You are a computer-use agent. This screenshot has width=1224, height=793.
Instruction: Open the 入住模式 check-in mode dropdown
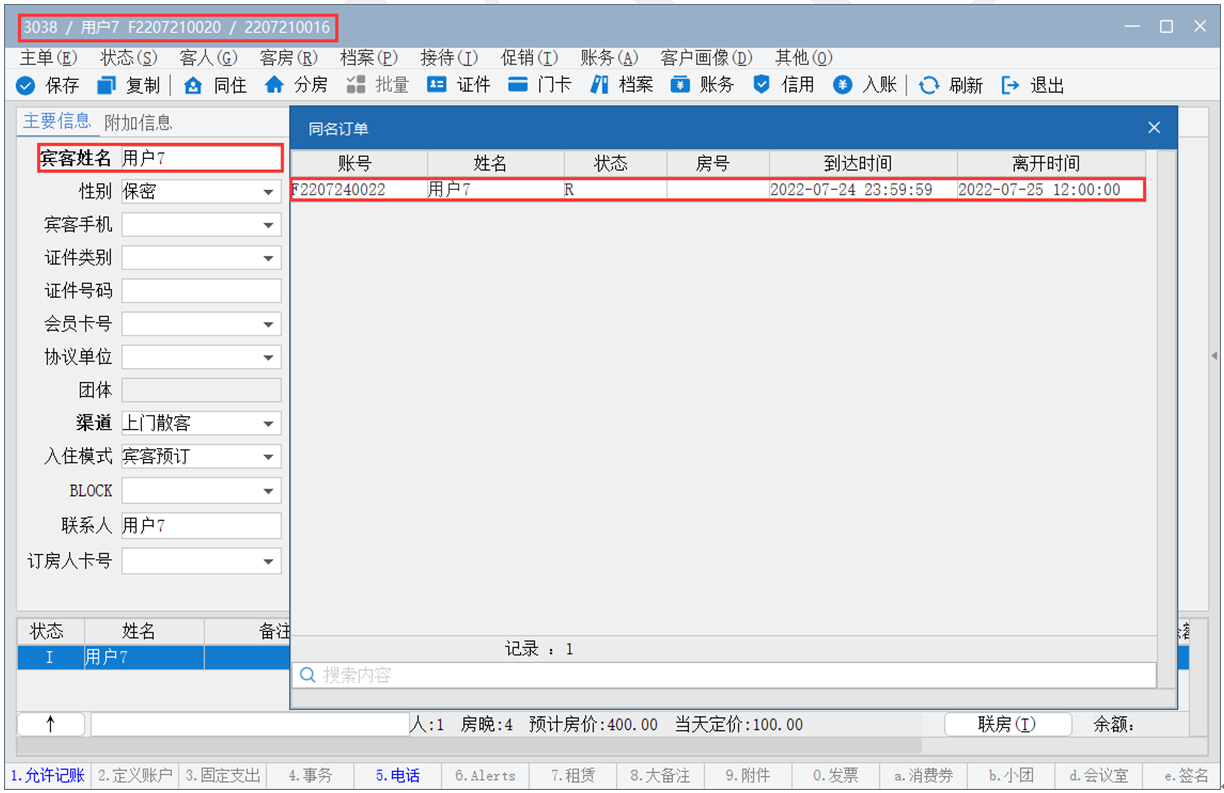[268, 457]
